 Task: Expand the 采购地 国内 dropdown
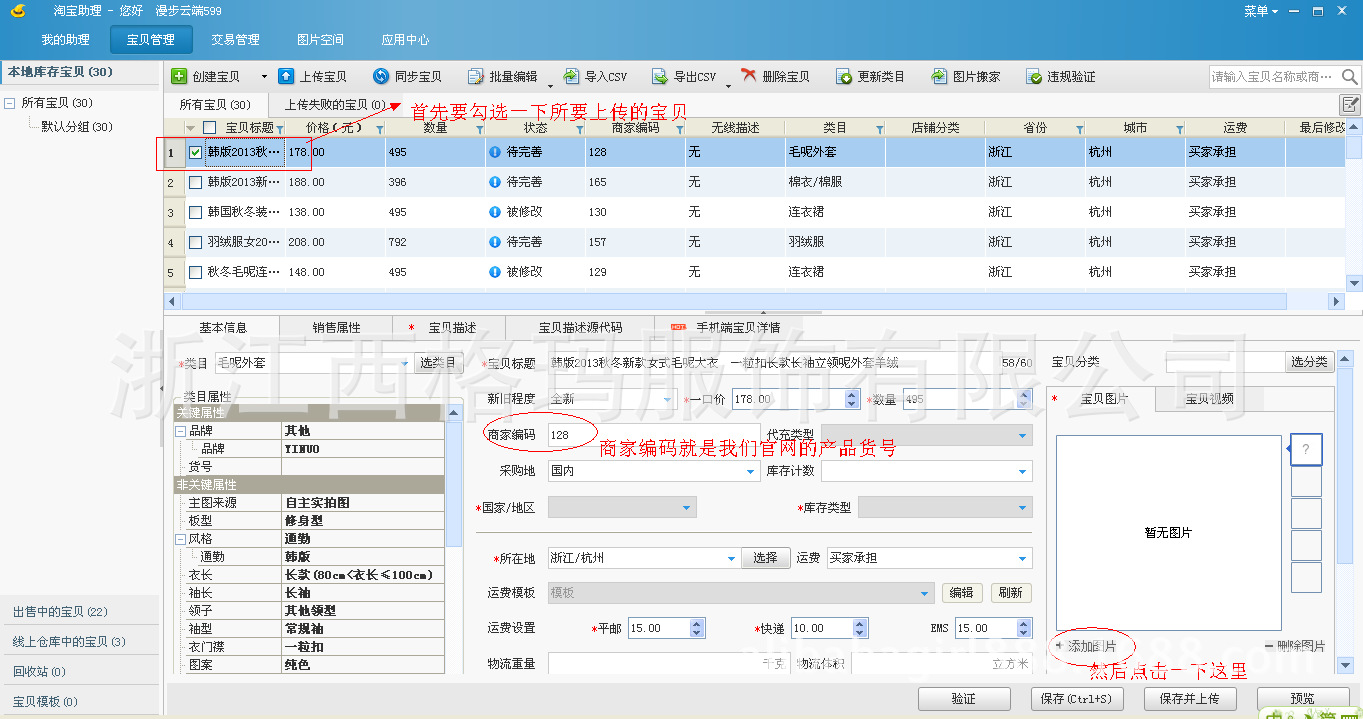click(x=752, y=471)
